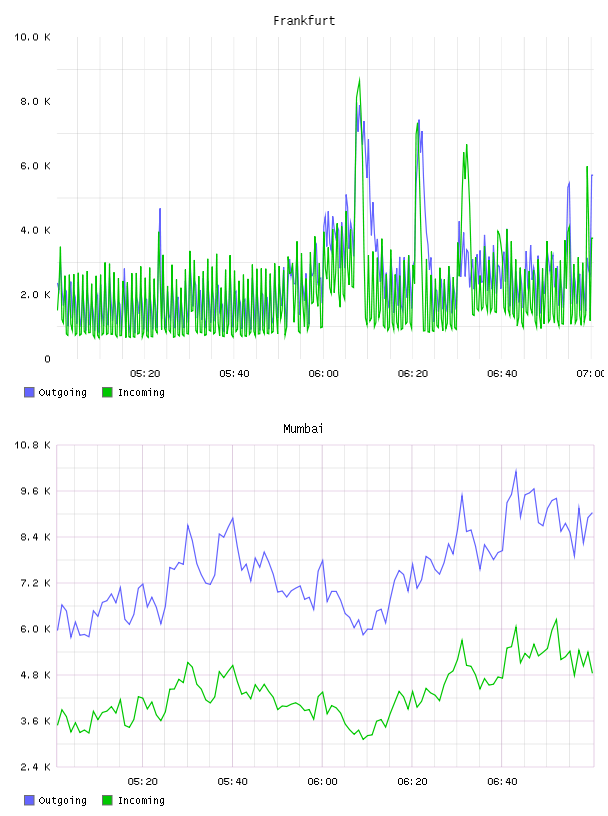Click the 10.0 K label on Frankfurt axis
This screenshot has height=816, width=608.
coord(32,37)
